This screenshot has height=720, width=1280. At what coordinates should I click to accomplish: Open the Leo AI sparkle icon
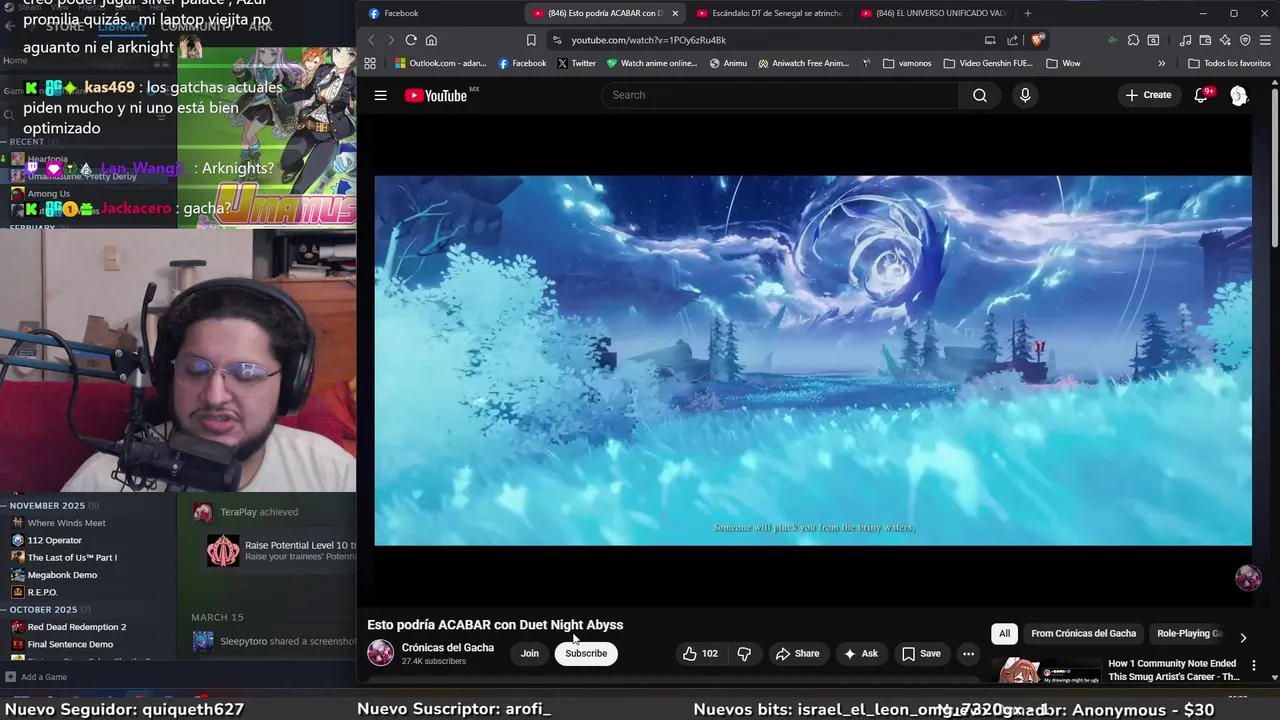pos(1225,40)
